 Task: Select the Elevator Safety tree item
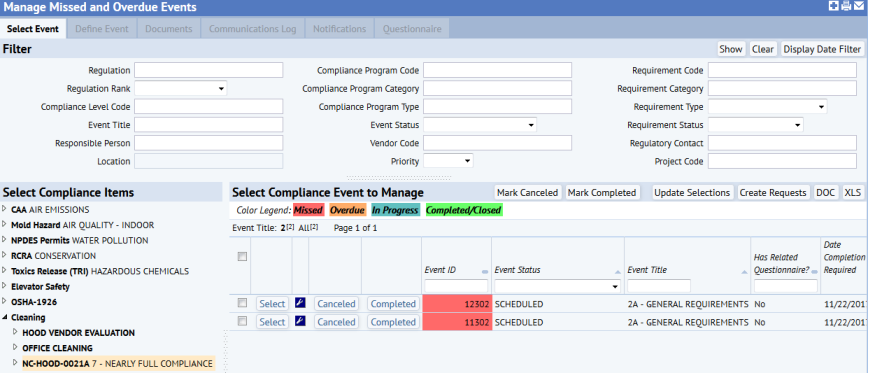pyautogui.click(x=40, y=287)
